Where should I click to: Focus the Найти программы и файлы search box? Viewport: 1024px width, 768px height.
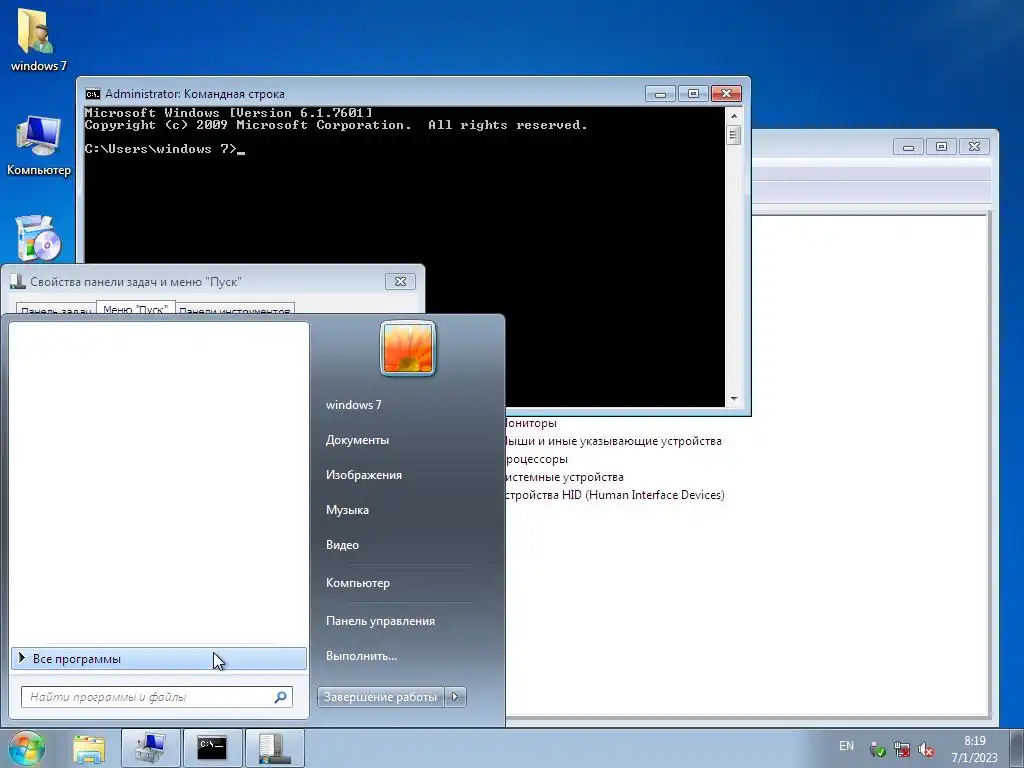[157, 697]
